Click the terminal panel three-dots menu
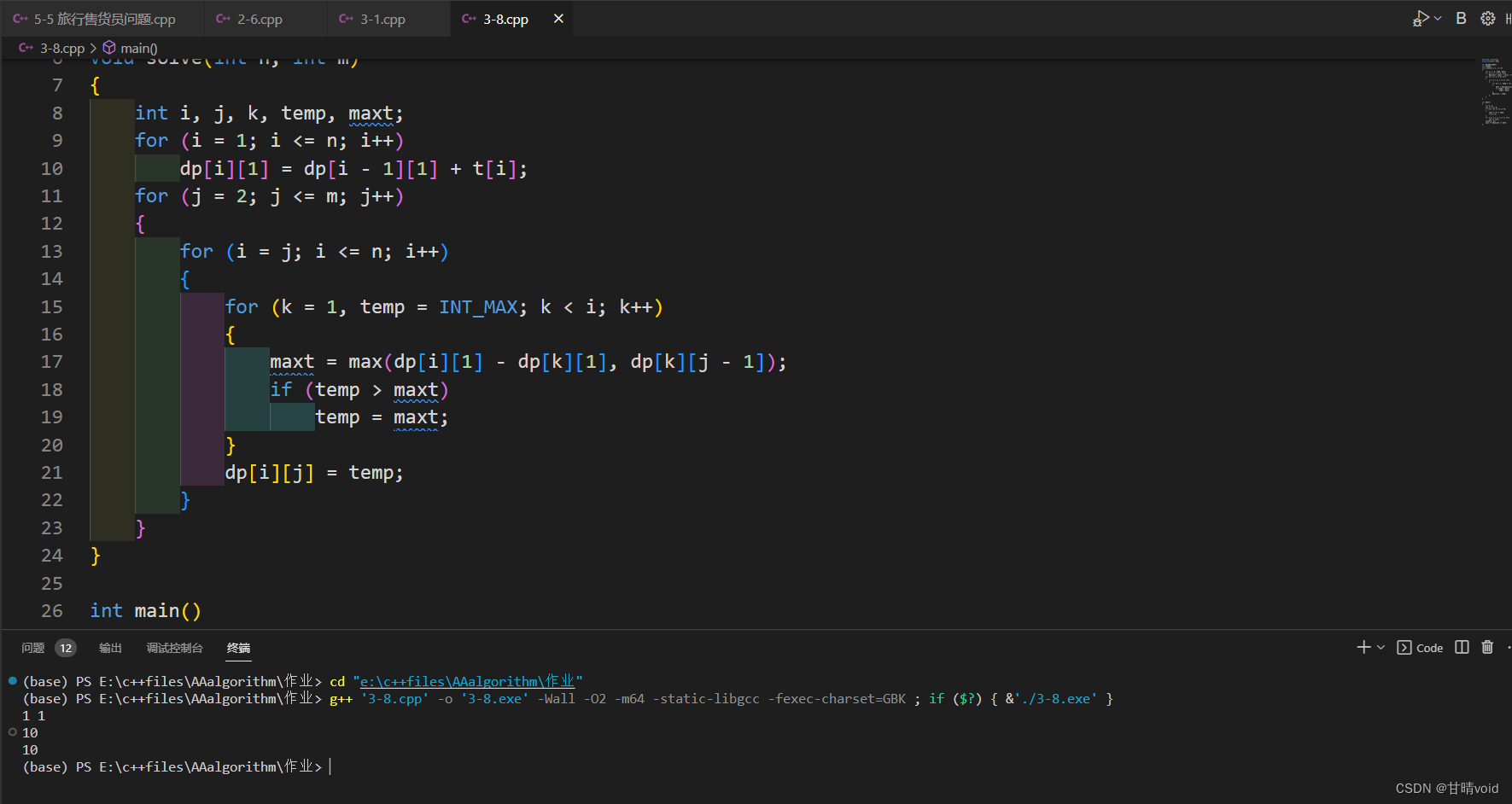This screenshot has width=1512, height=804. tap(1508, 648)
